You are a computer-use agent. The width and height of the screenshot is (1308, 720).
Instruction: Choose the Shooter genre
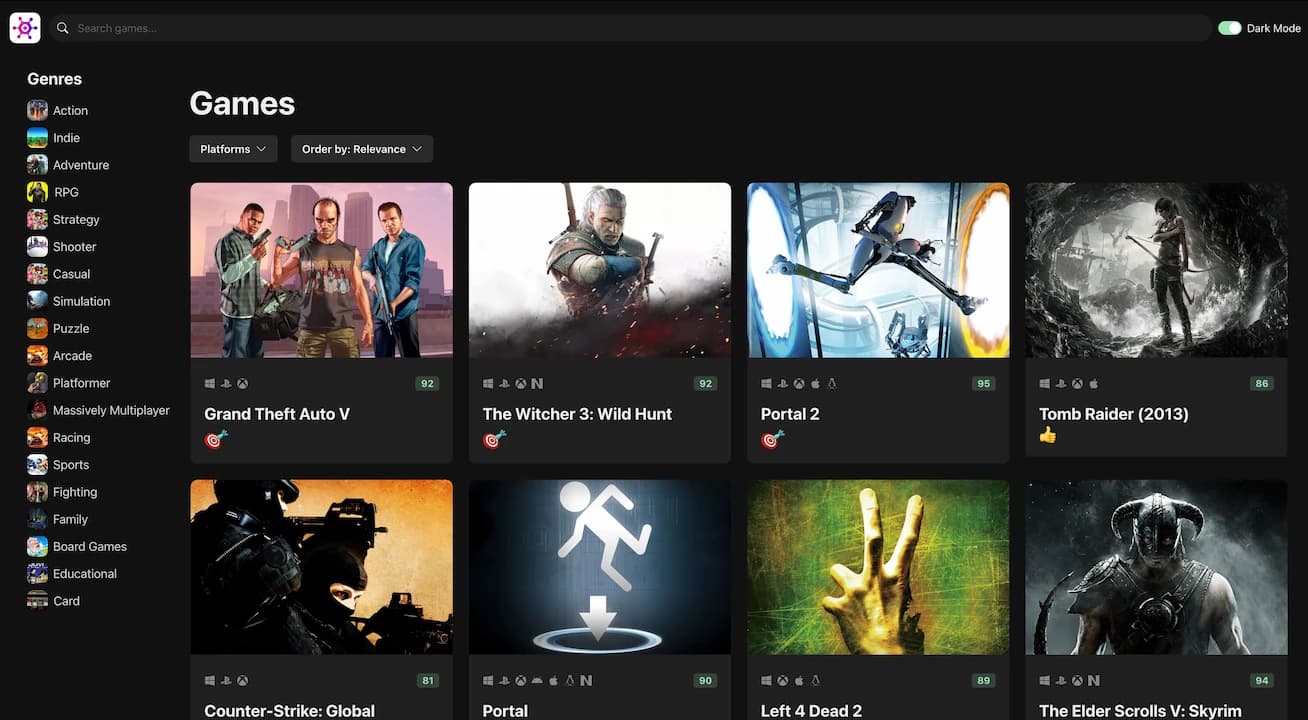(75, 247)
